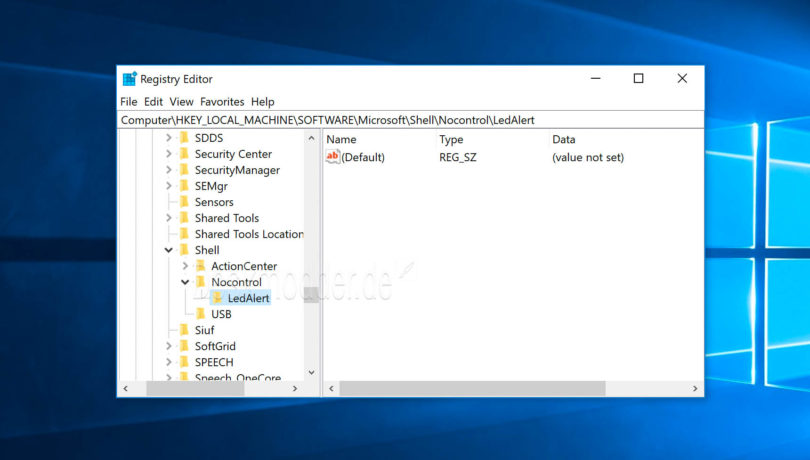Click the tree pane scroll right arrow

click(295, 389)
